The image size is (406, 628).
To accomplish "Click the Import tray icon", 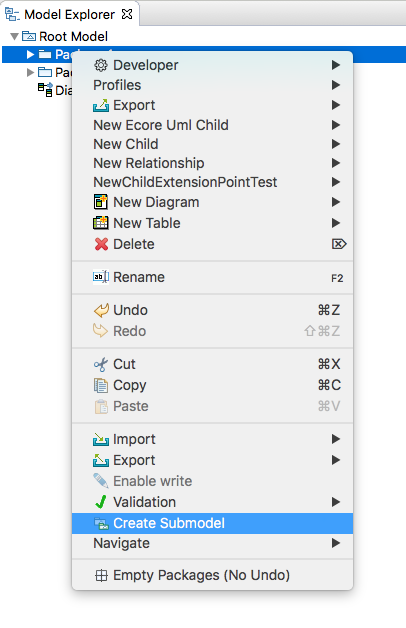I will coord(101,439).
